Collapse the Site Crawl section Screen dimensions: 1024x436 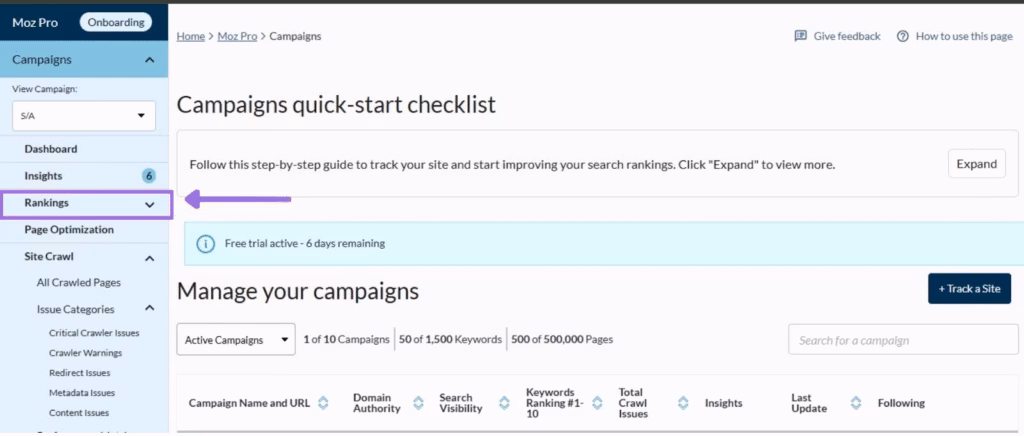[150, 258]
